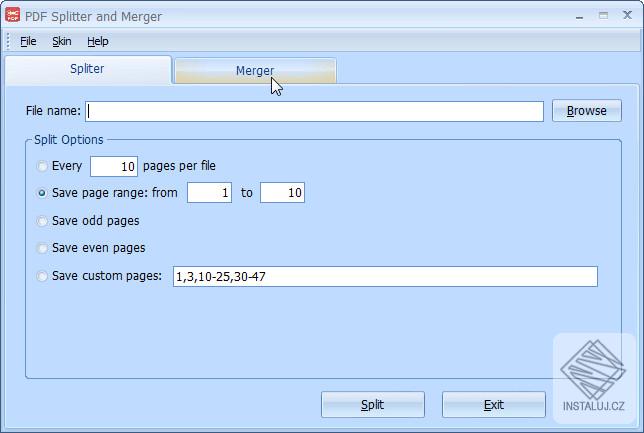Click the PDF Splitter app icon in title bar
The image size is (644, 433).
tap(12, 15)
